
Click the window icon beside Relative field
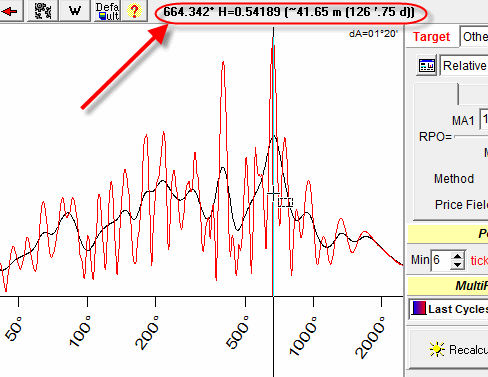[427, 66]
